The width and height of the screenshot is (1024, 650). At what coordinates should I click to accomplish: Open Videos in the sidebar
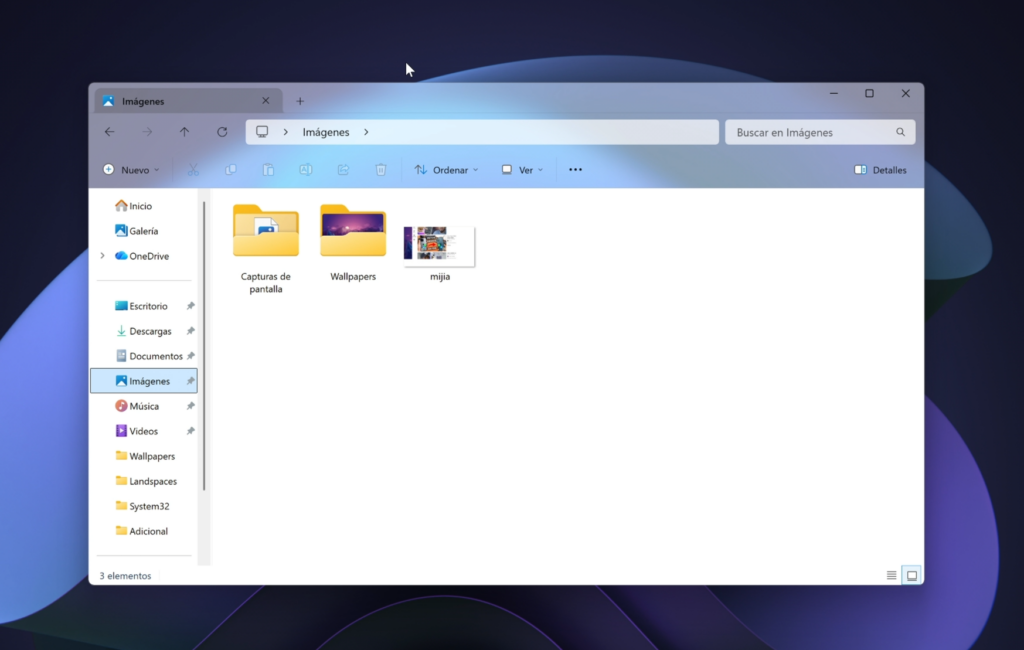coord(143,431)
